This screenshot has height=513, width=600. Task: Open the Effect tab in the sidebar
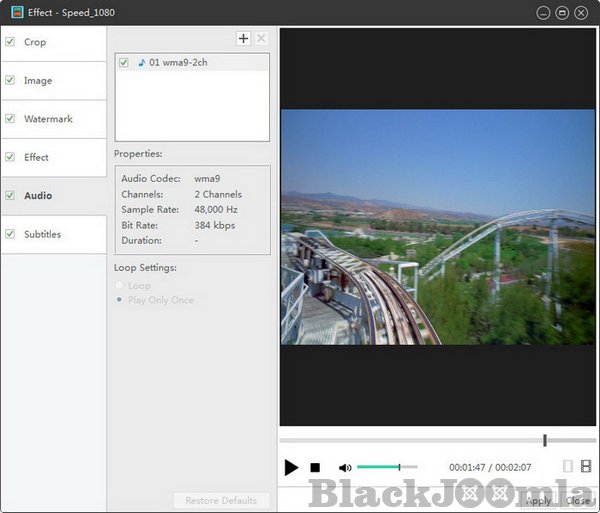point(37,157)
